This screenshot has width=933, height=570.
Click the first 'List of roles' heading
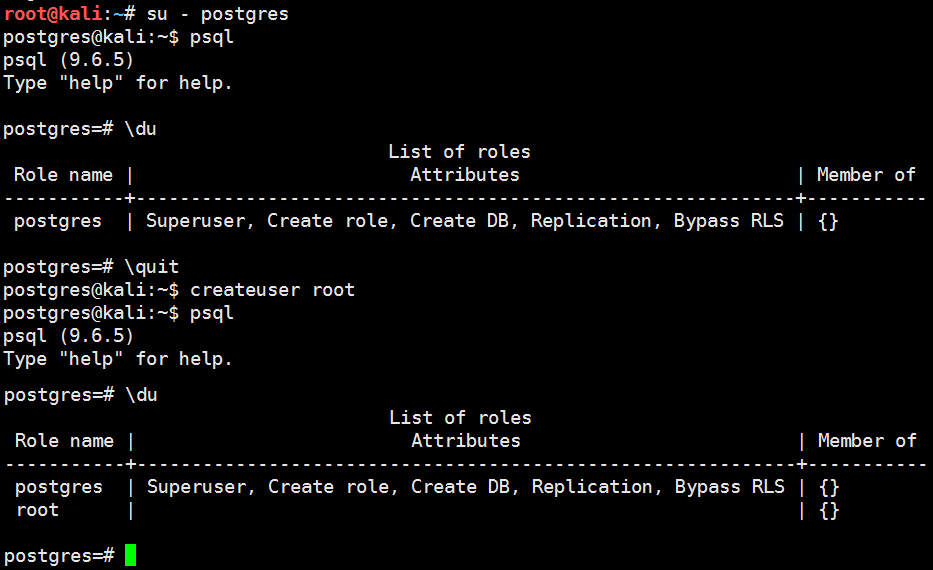pyautogui.click(x=459, y=152)
